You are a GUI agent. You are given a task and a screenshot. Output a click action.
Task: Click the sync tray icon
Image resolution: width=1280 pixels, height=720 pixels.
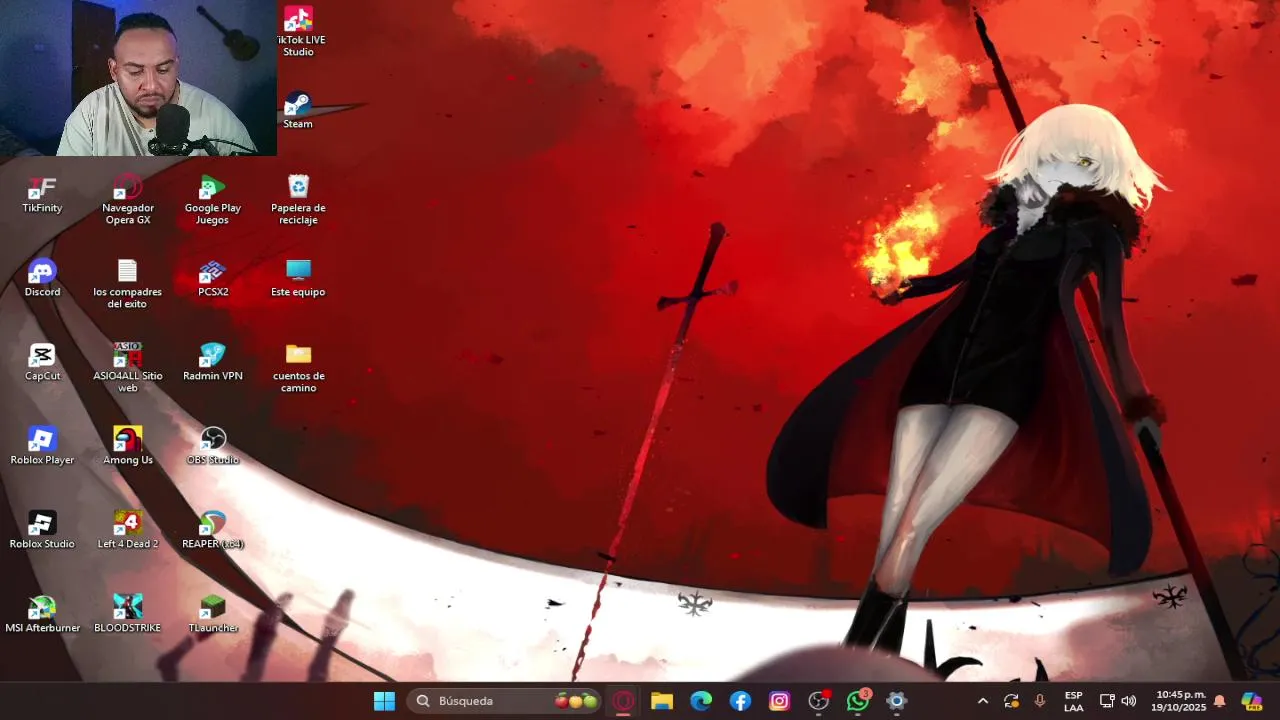(1011, 701)
